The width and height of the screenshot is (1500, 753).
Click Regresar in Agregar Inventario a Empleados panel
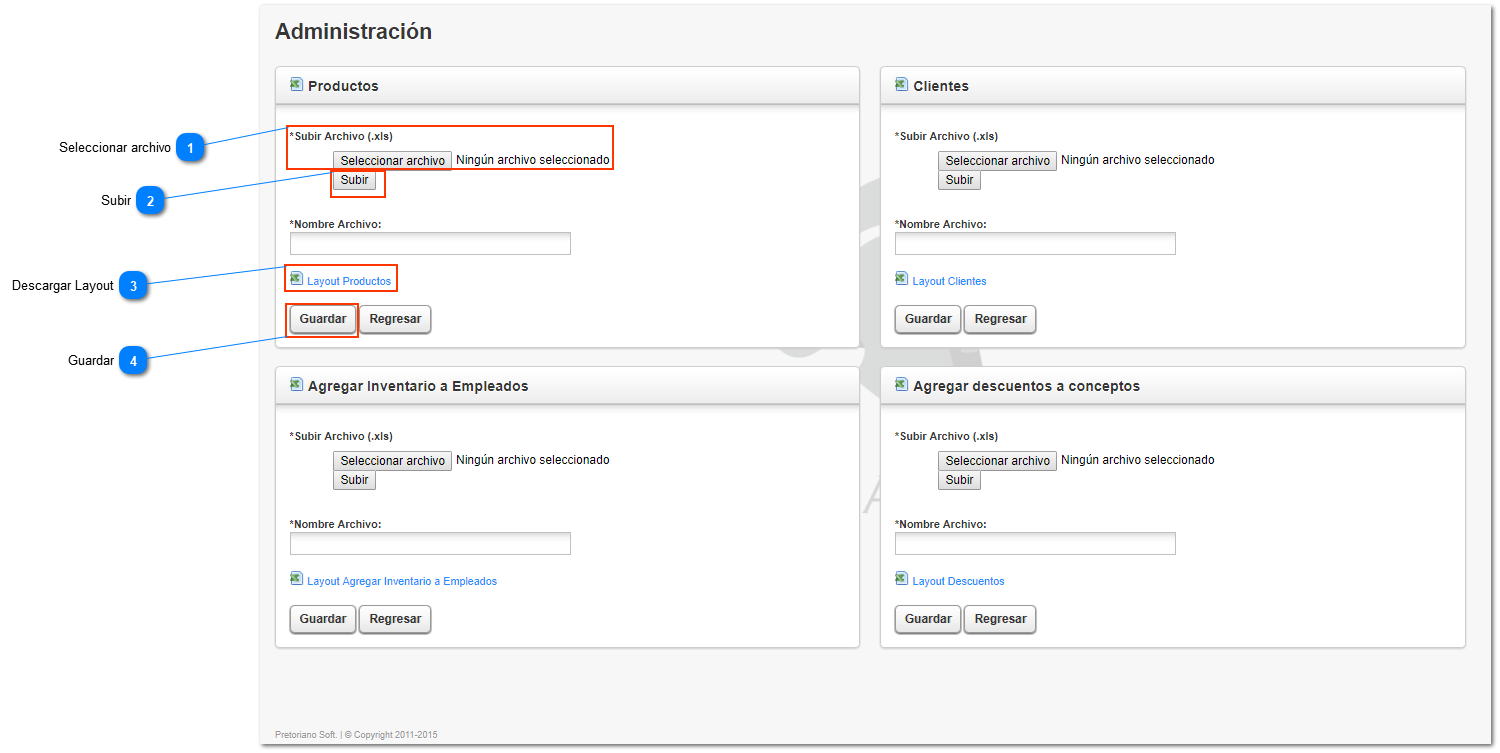[x=395, y=619]
